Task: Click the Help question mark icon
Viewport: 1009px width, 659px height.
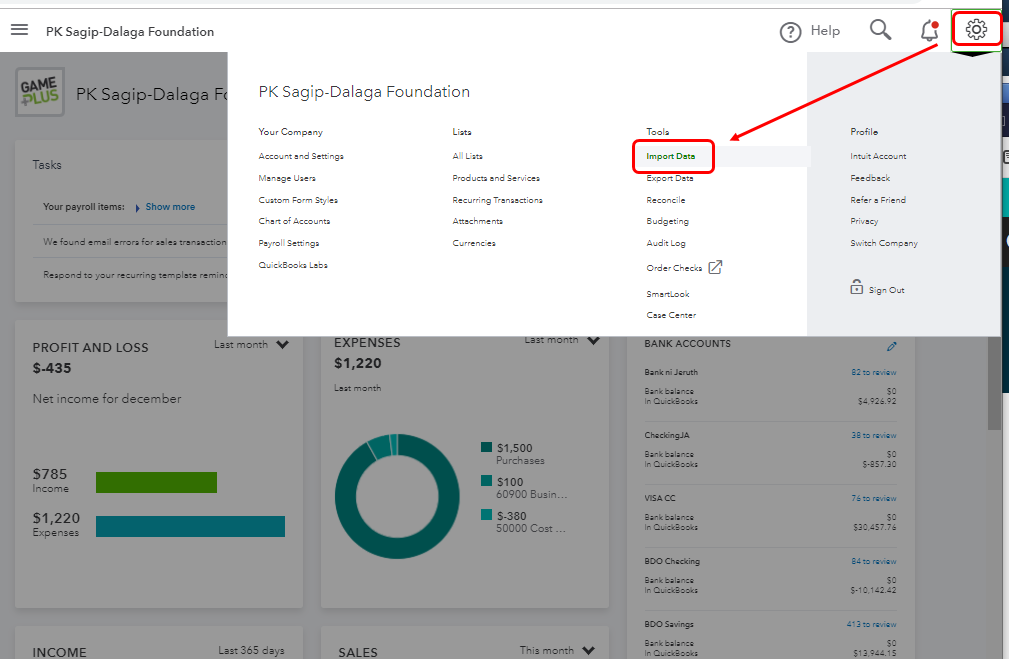Action: point(790,32)
